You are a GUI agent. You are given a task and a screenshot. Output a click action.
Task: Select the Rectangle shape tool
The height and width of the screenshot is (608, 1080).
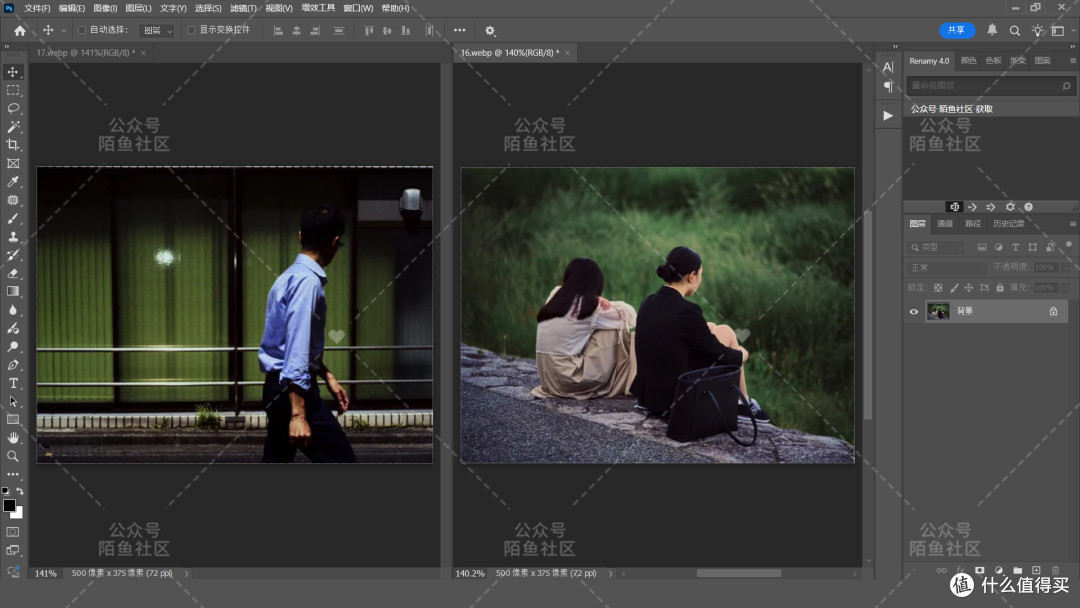coord(13,419)
